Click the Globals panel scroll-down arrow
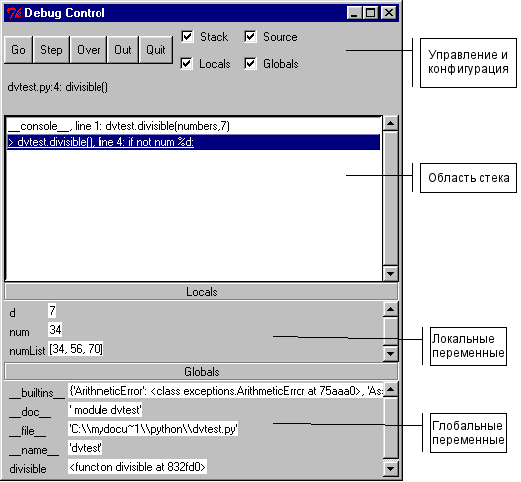Viewport: 521px width, 482px height. [390, 468]
